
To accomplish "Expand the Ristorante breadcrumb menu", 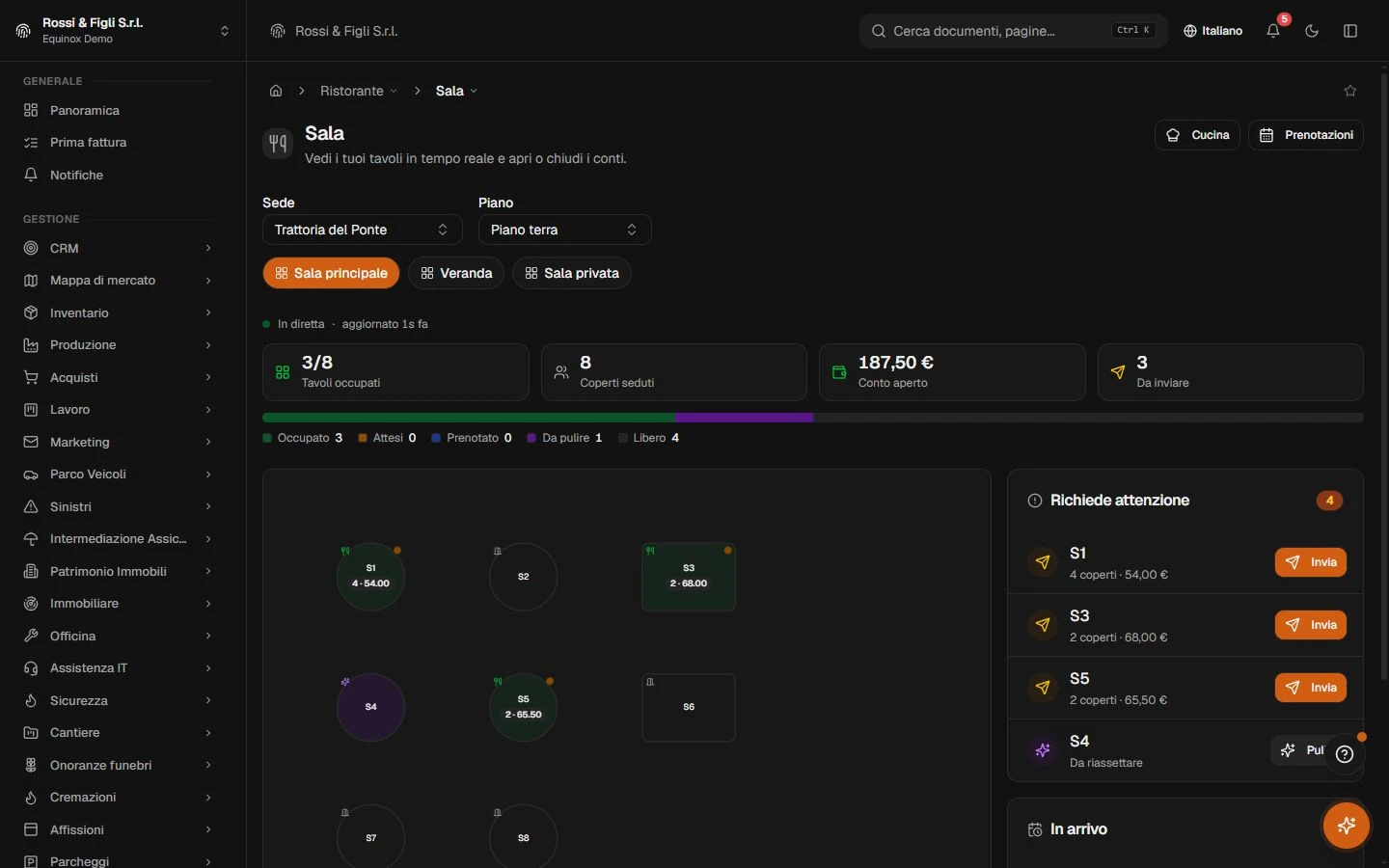I will [359, 91].
